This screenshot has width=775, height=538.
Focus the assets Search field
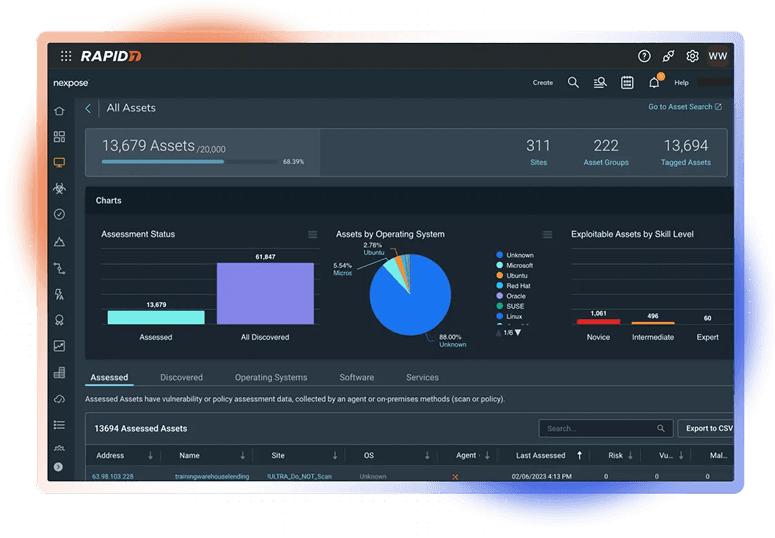606,429
